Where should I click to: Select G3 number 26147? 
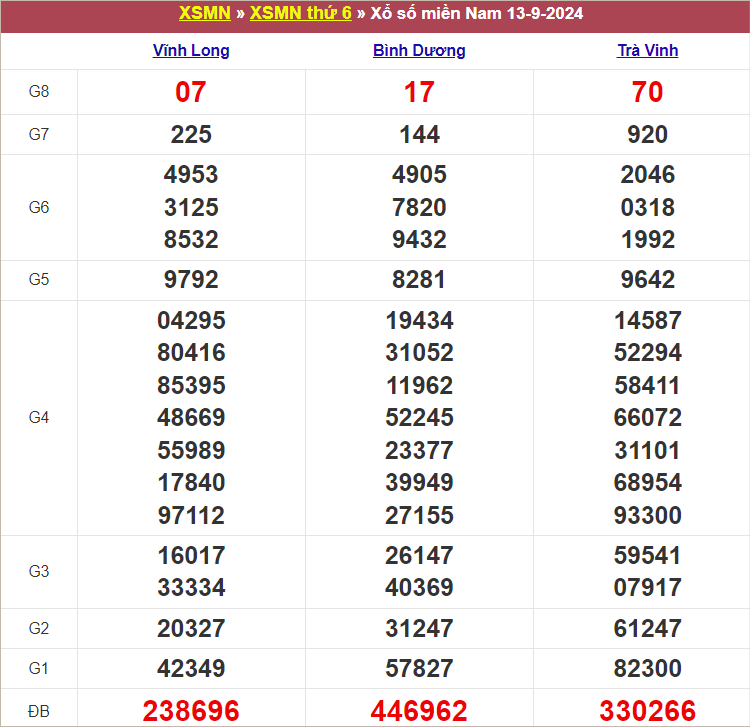pos(419,555)
